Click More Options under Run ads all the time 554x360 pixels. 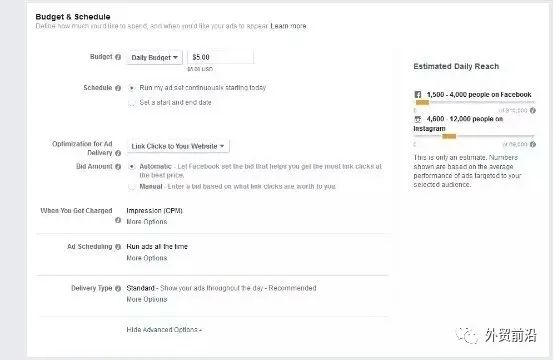[x=147, y=258]
